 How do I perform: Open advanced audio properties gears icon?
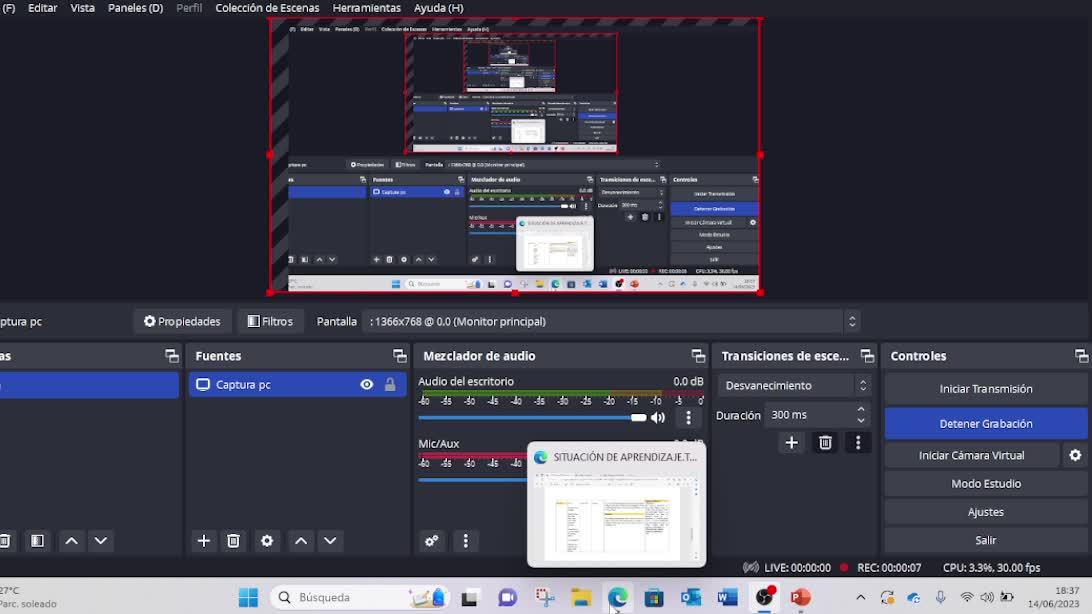(432, 541)
